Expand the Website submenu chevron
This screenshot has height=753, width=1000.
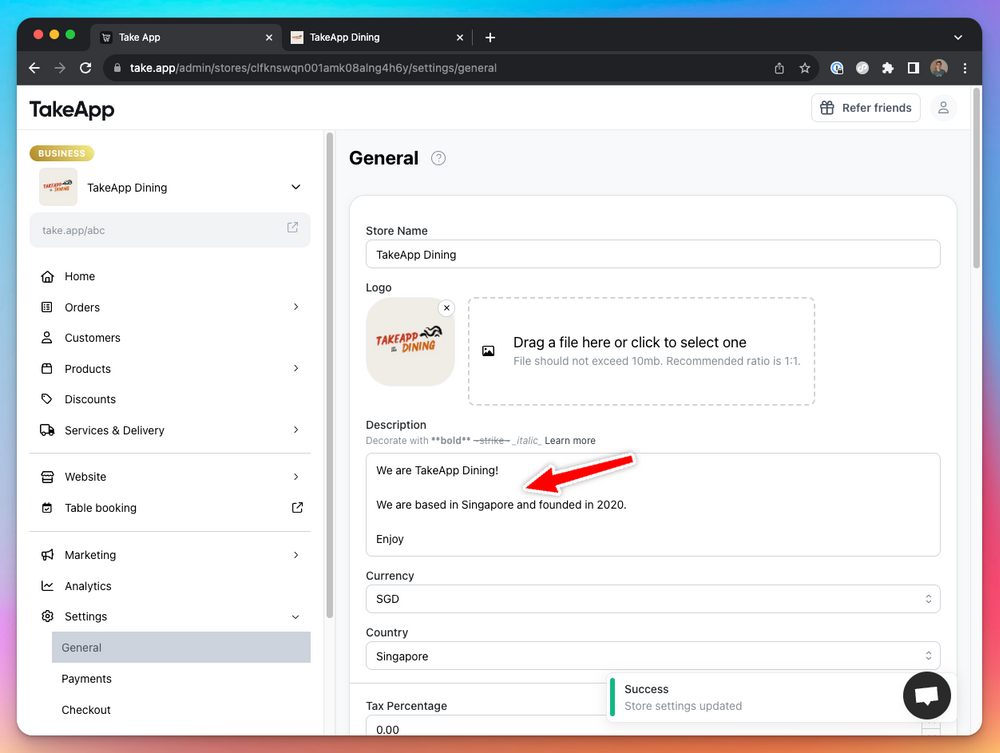[x=296, y=476]
